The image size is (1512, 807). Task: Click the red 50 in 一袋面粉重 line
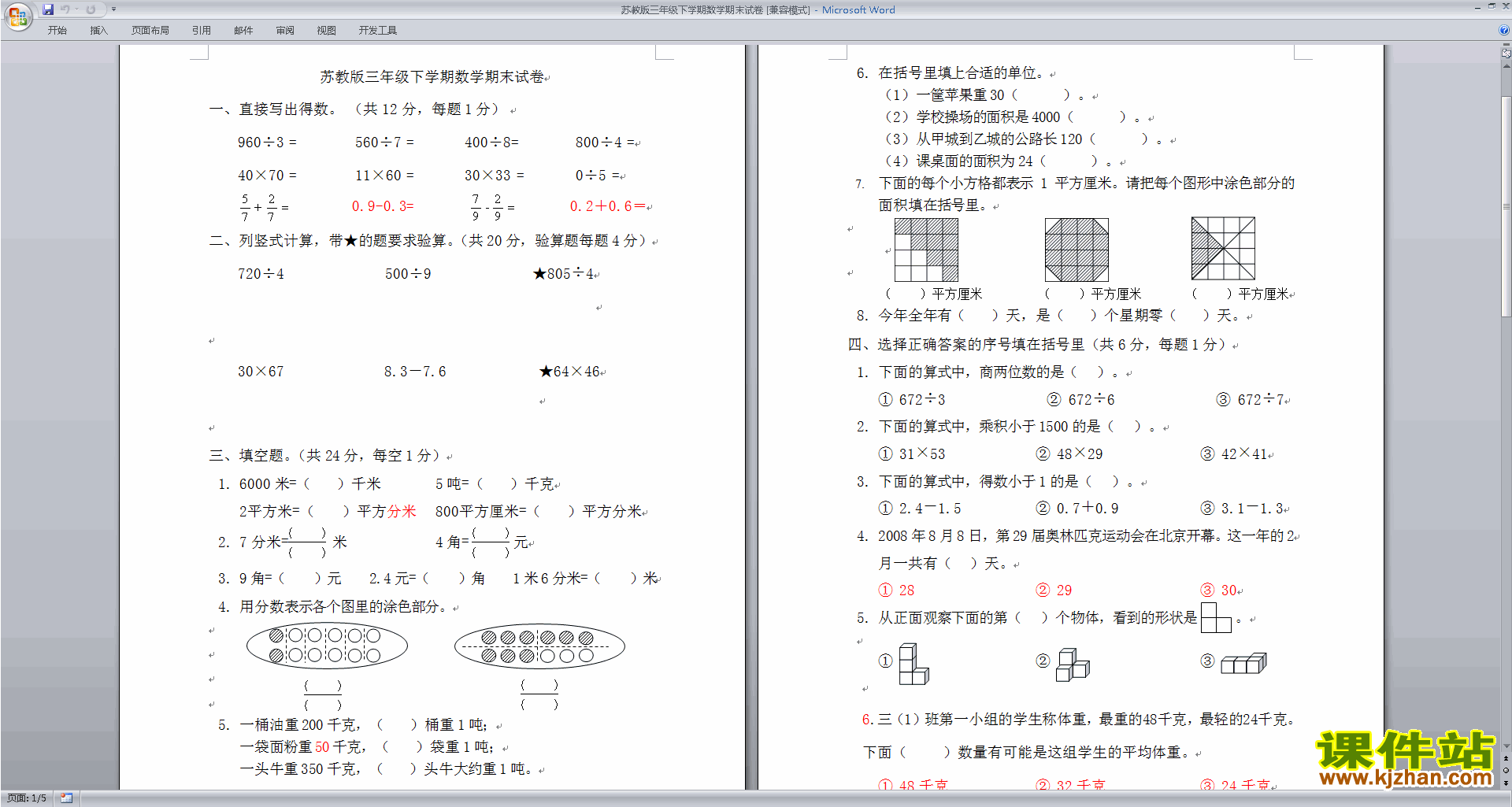[322, 747]
